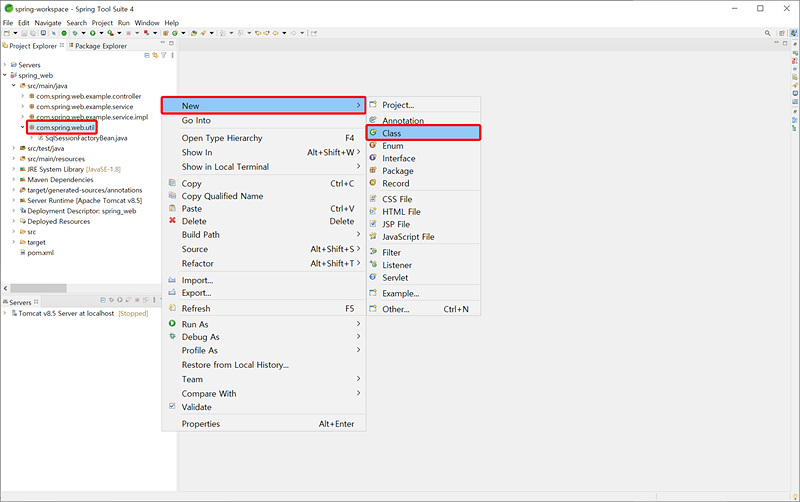Expand the Tomcat v8.5 Server entry

pyautogui.click(x=5, y=313)
